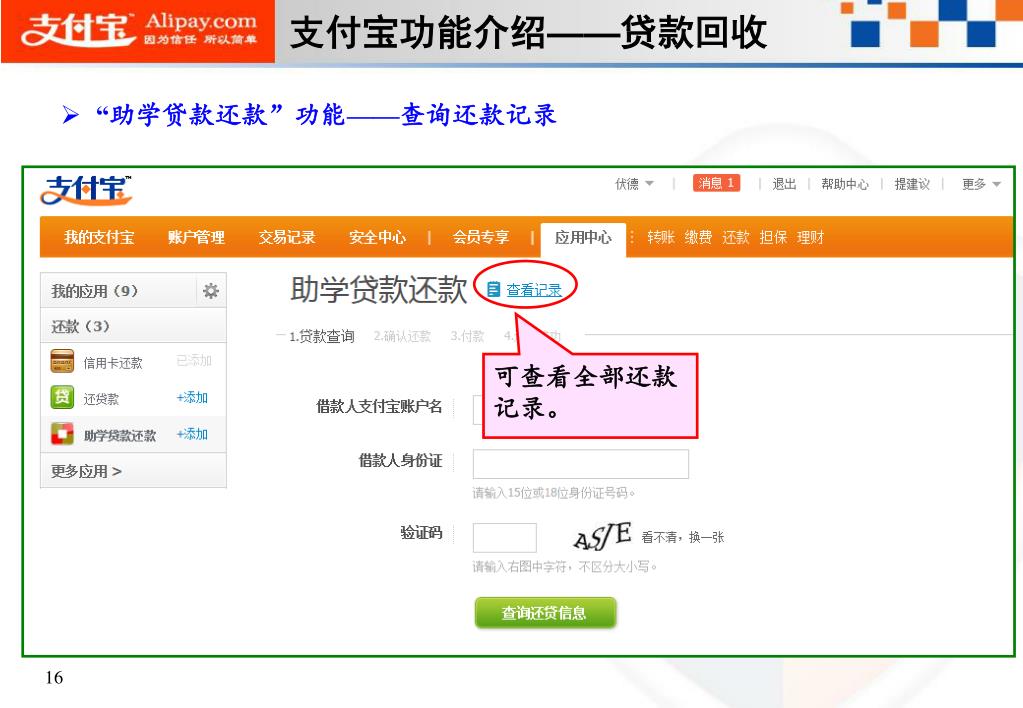Click 看不清，换一张 to refresh the captcha
1023x708 pixels.
[682, 537]
